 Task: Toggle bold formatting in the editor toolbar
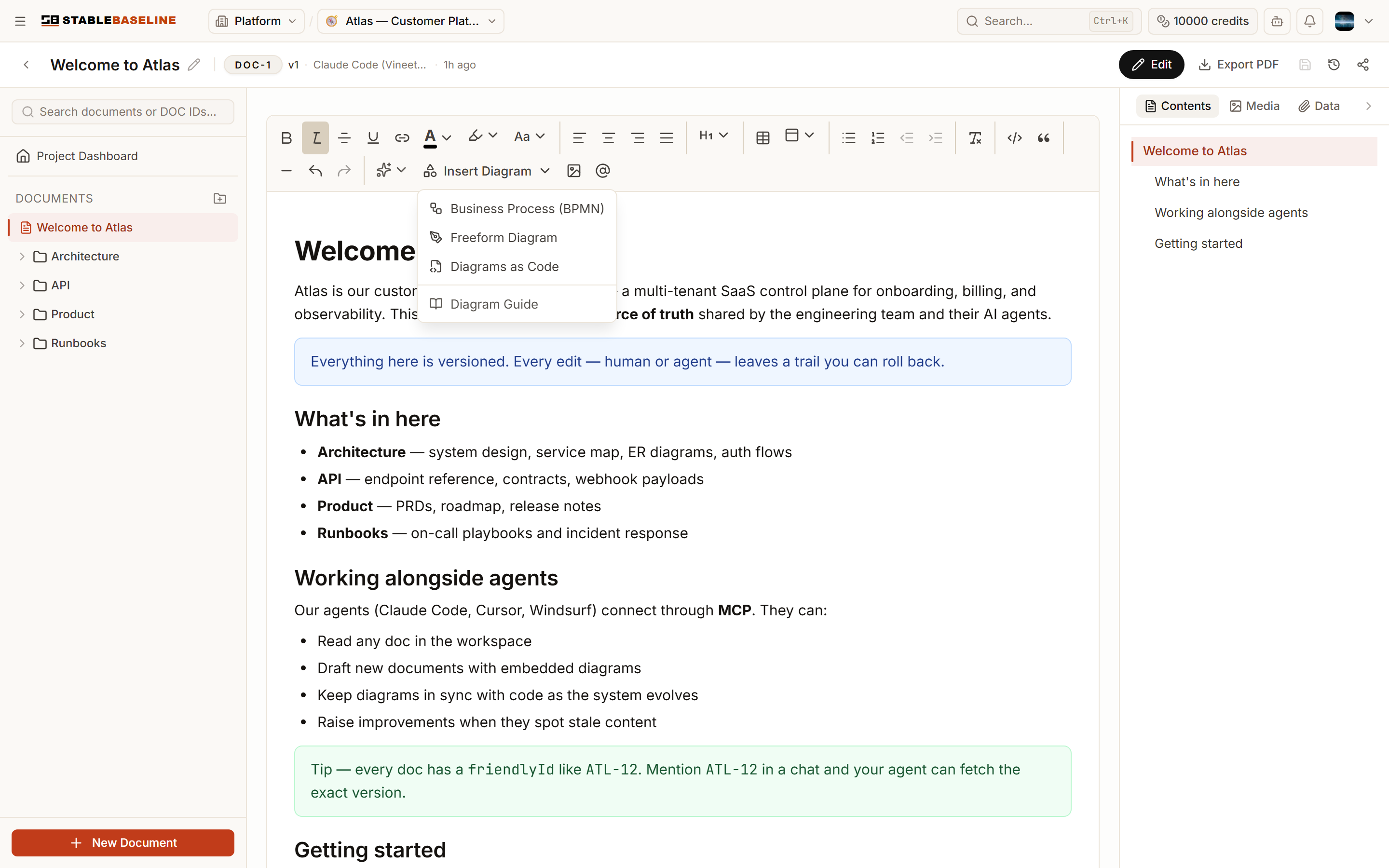coord(286,138)
